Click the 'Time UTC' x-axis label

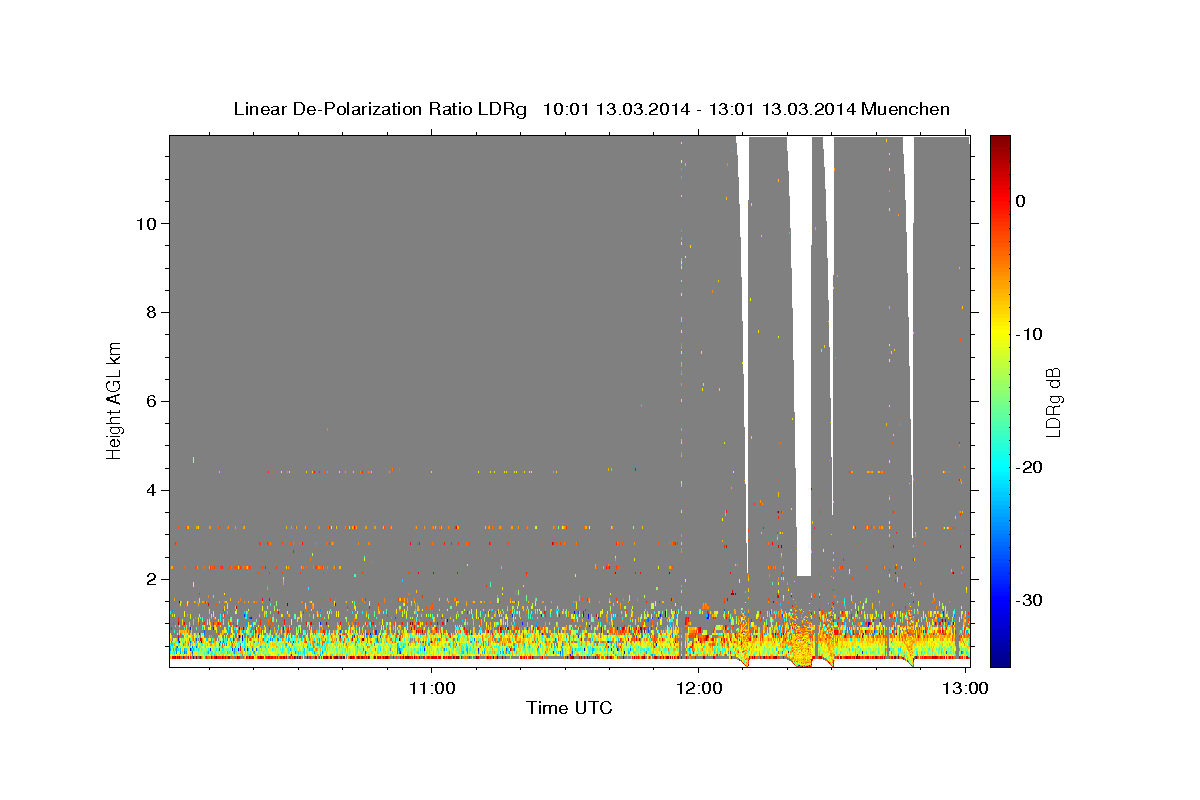click(x=569, y=708)
